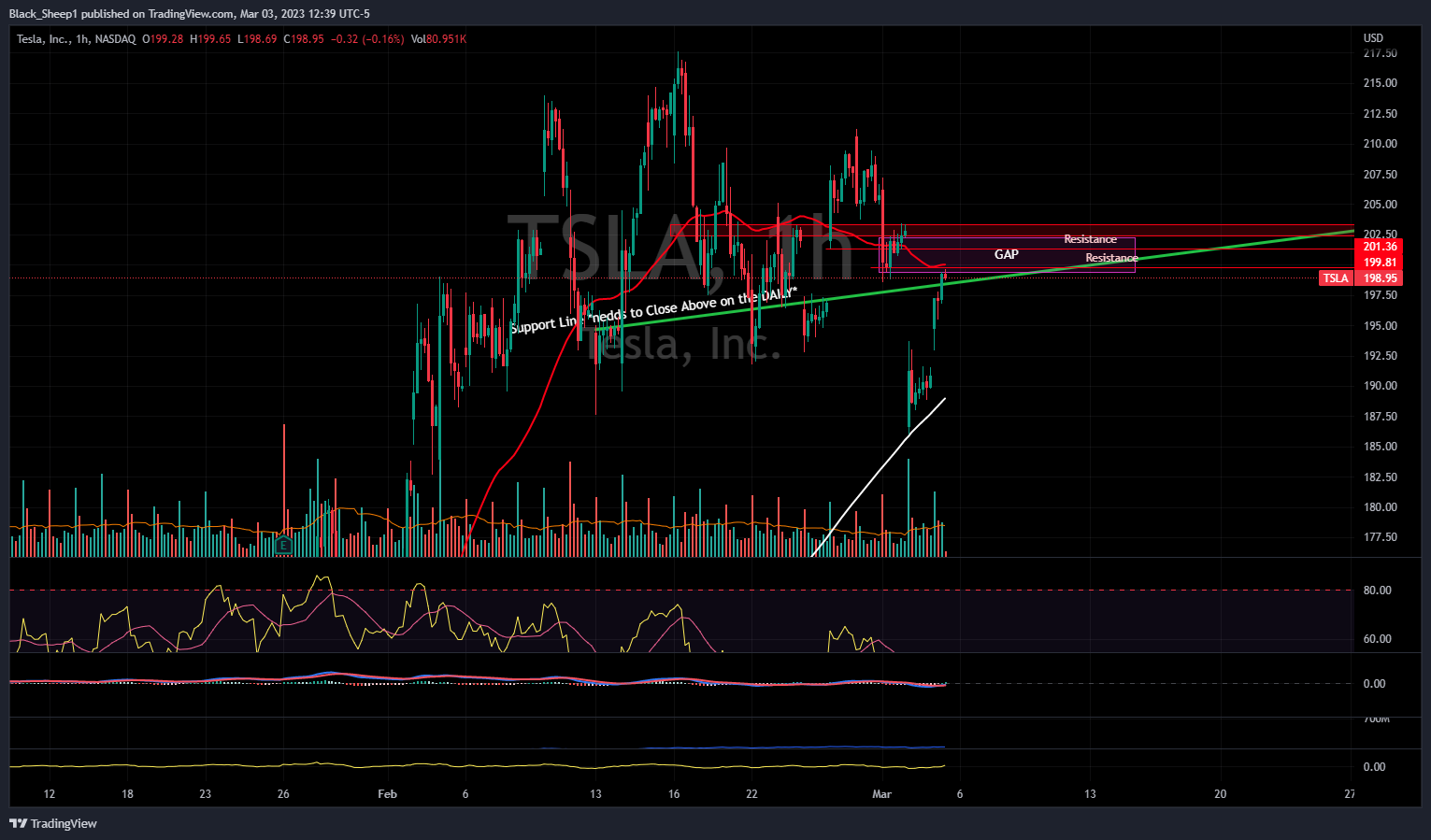Click the 700M indicator axis label
Viewport: 1431px width, 840px height.
click(x=1377, y=719)
